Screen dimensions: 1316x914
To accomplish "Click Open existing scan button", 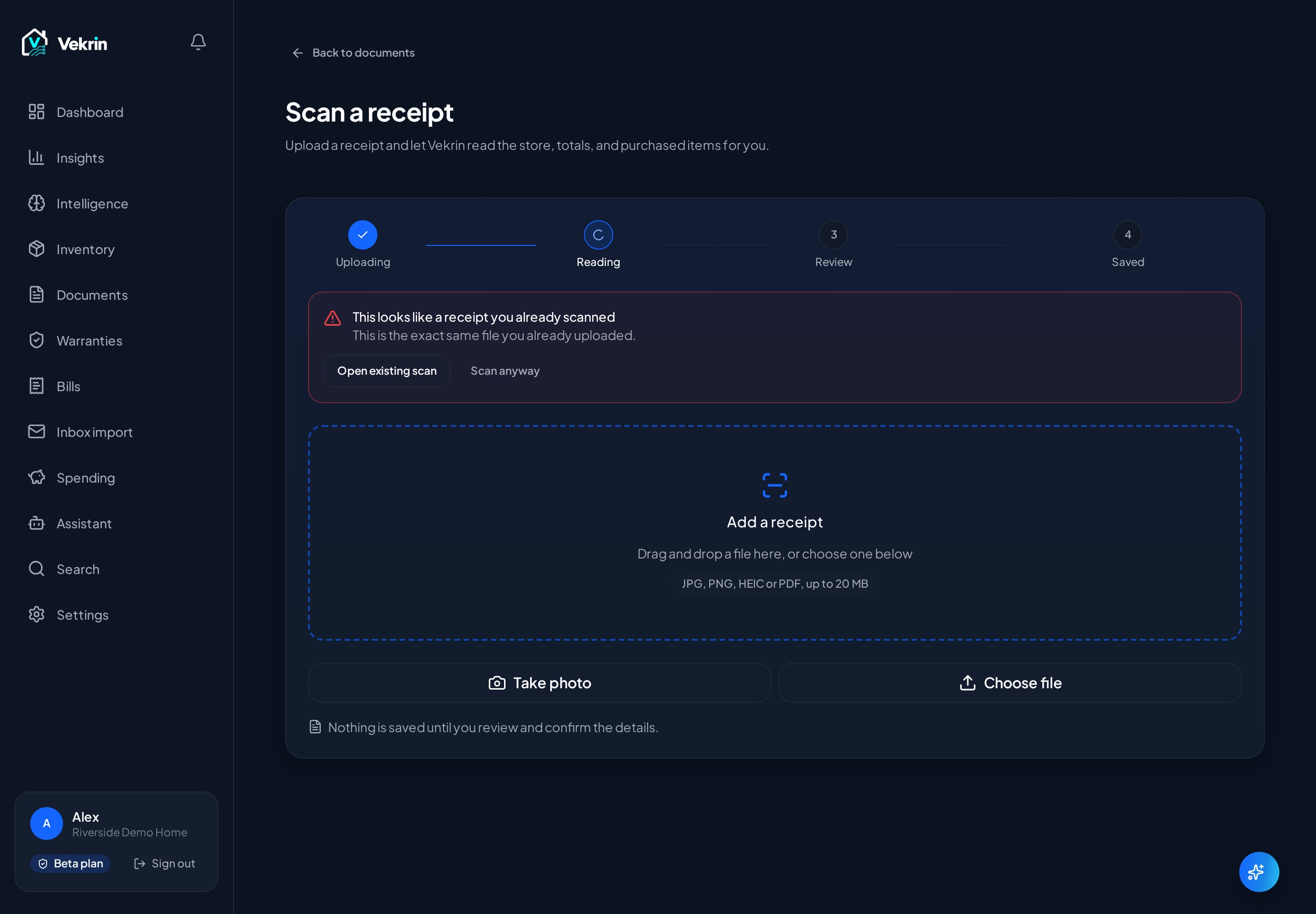I will (x=387, y=371).
